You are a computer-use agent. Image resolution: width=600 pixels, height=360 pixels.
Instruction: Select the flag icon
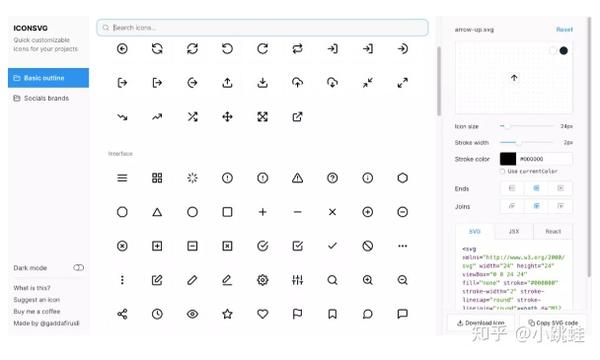[x=297, y=314]
